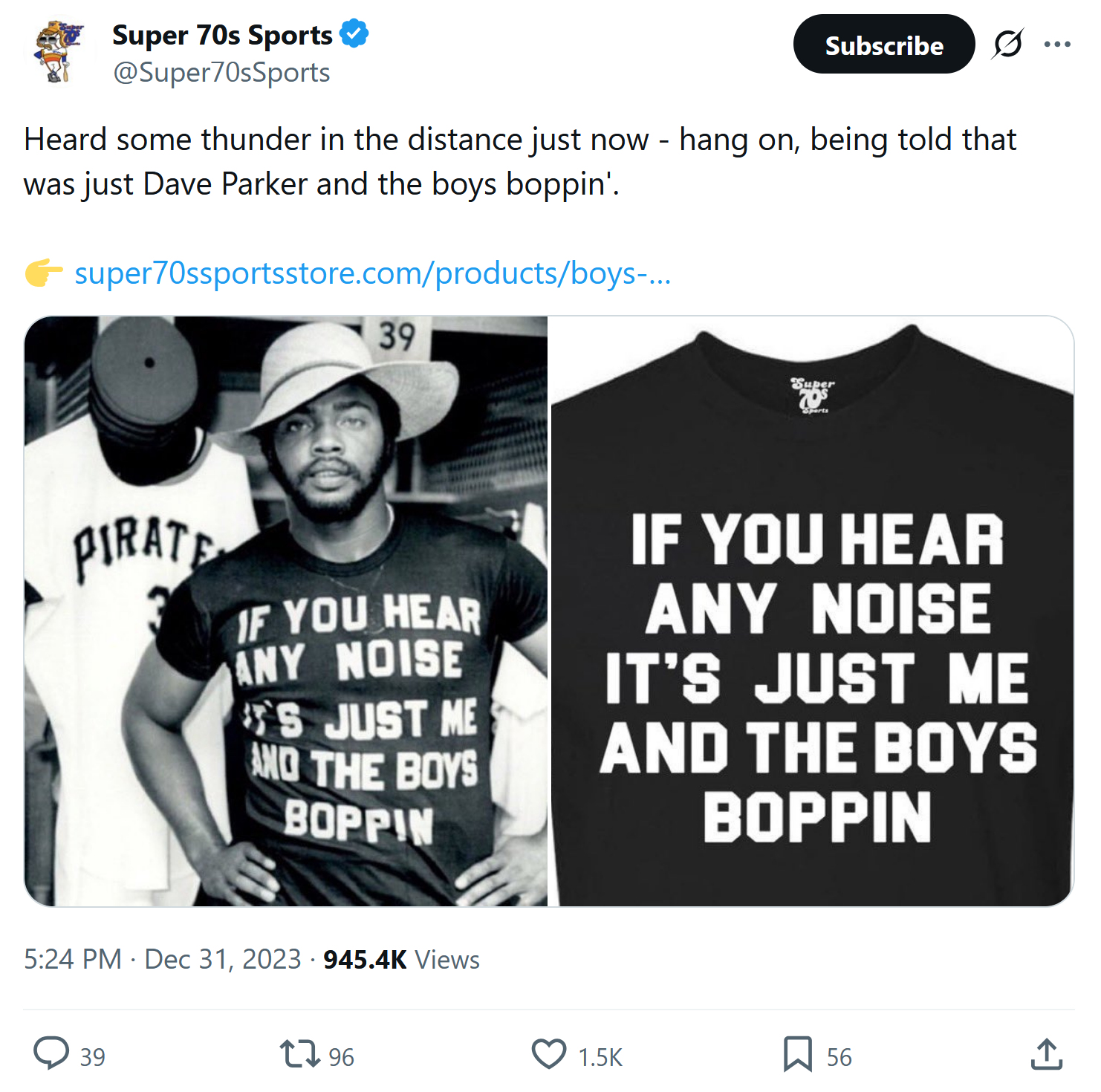
Task: Click the 1.5K likes count
Action: 600,1057
